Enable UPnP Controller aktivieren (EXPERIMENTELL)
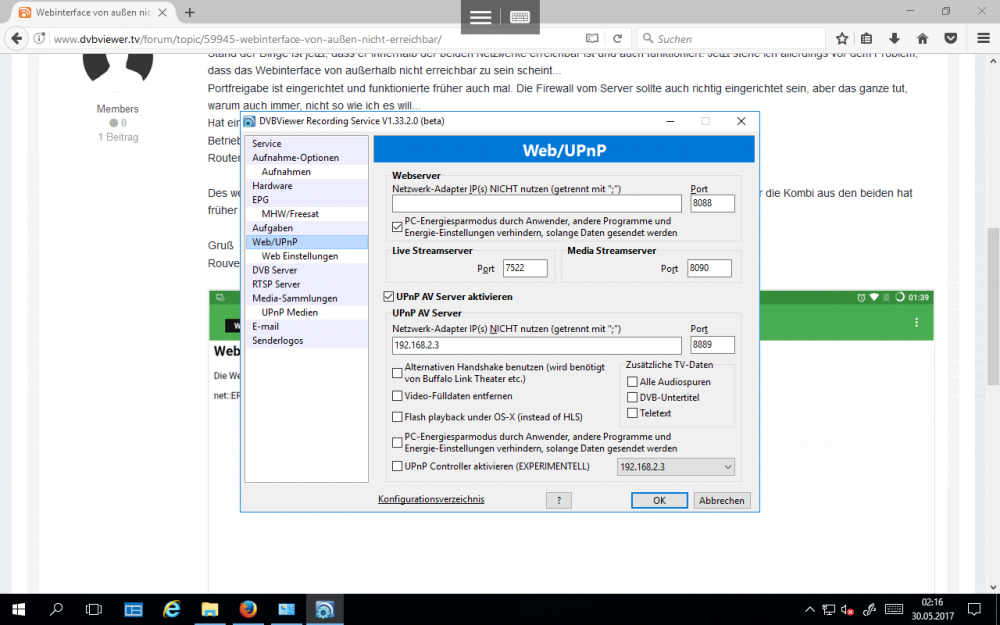1000x625 pixels. click(397, 466)
